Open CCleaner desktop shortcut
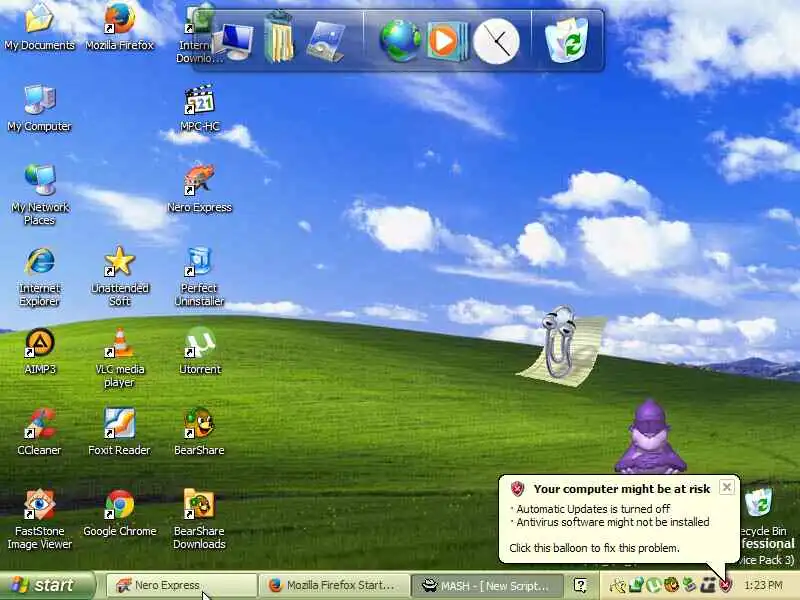This screenshot has height=600, width=800. tap(39, 432)
